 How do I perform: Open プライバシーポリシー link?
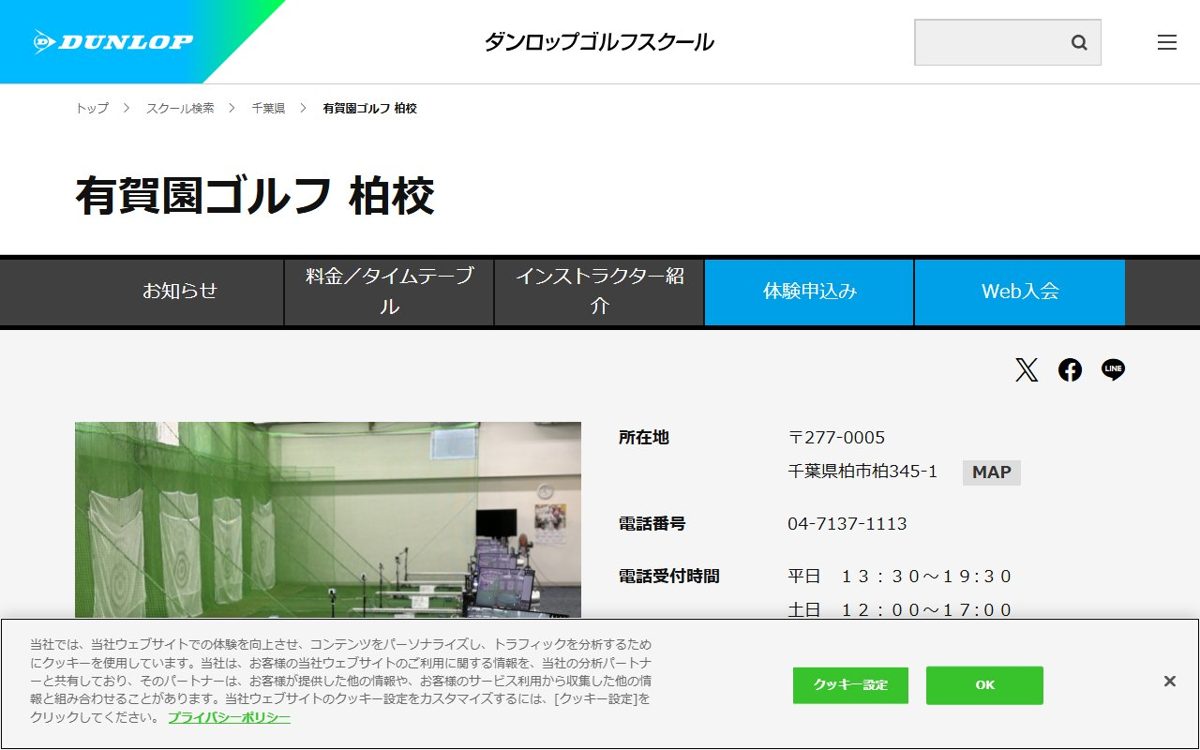(229, 718)
